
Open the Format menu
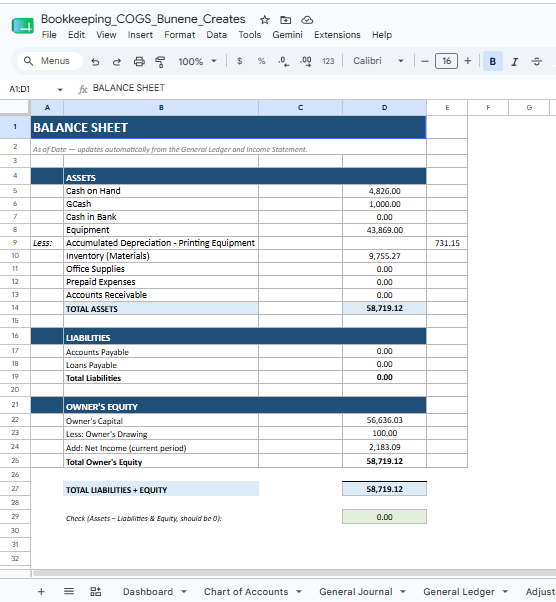click(x=180, y=35)
